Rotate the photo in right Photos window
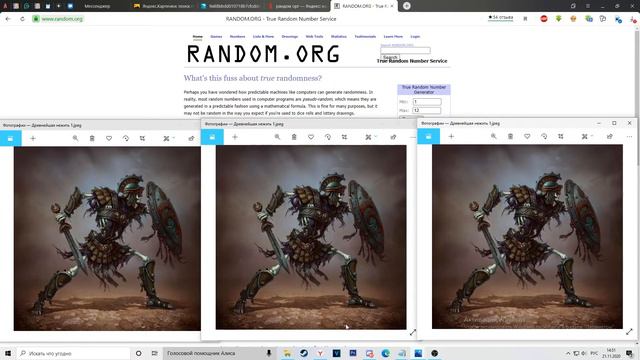640x360 pixels. click(544, 136)
